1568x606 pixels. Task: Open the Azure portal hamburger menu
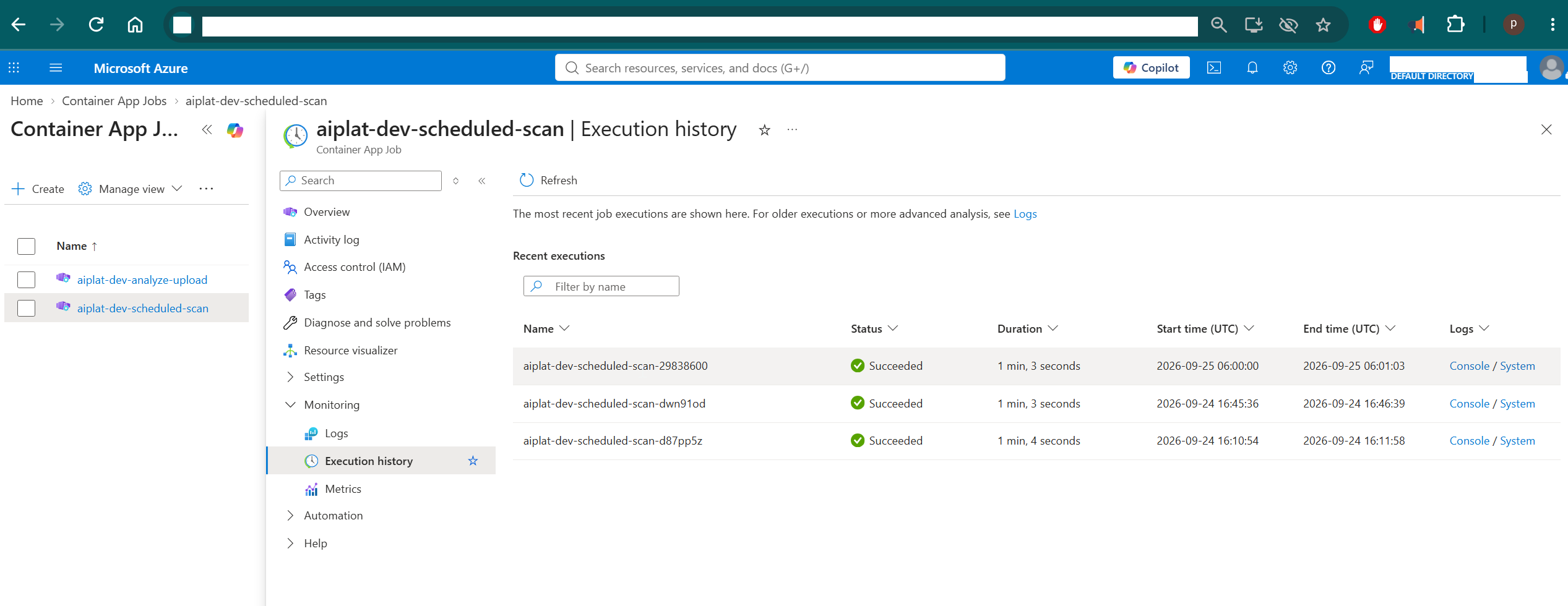click(x=56, y=67)
